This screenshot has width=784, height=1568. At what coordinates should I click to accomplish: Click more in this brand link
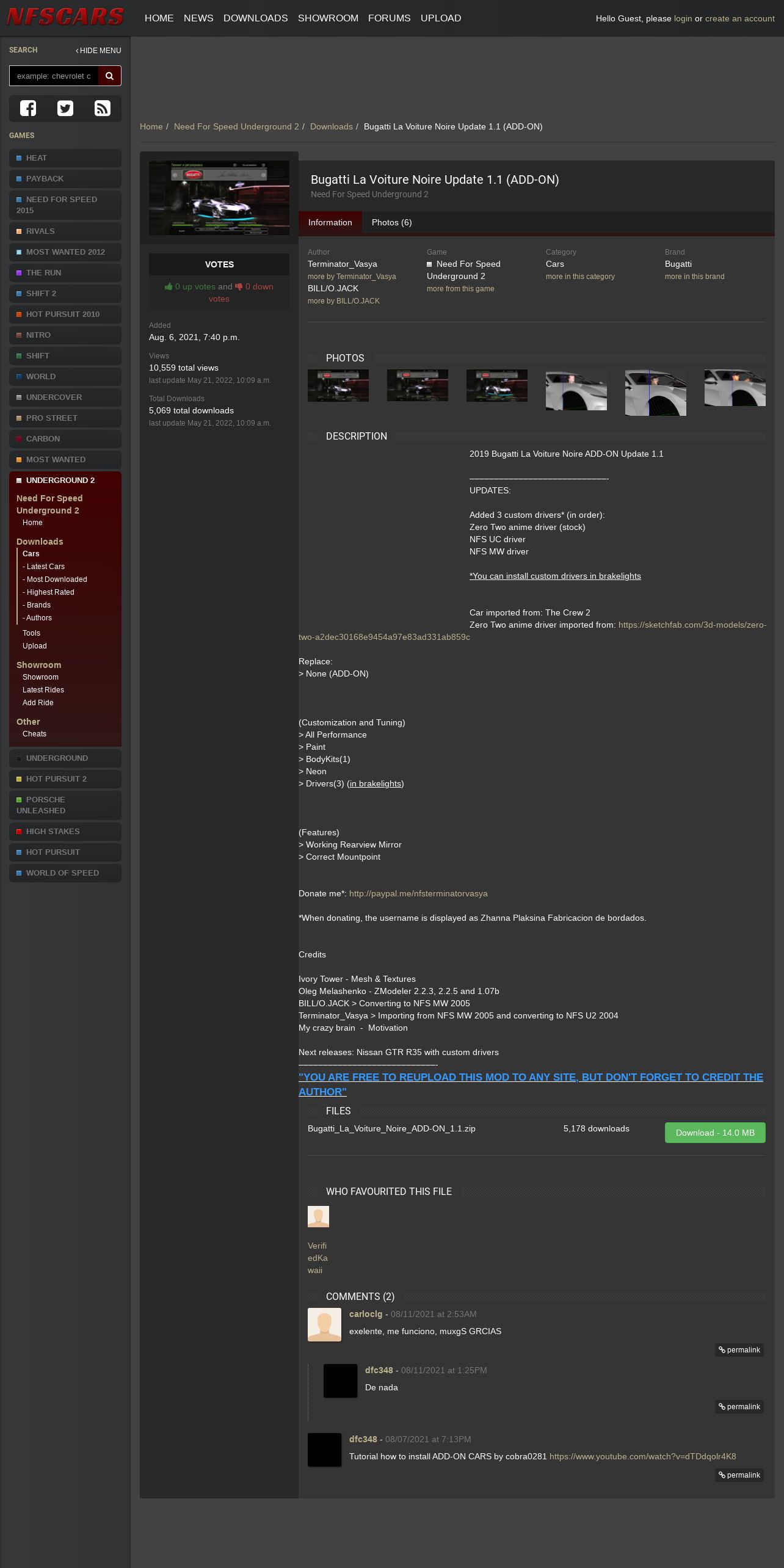point(695,277)
